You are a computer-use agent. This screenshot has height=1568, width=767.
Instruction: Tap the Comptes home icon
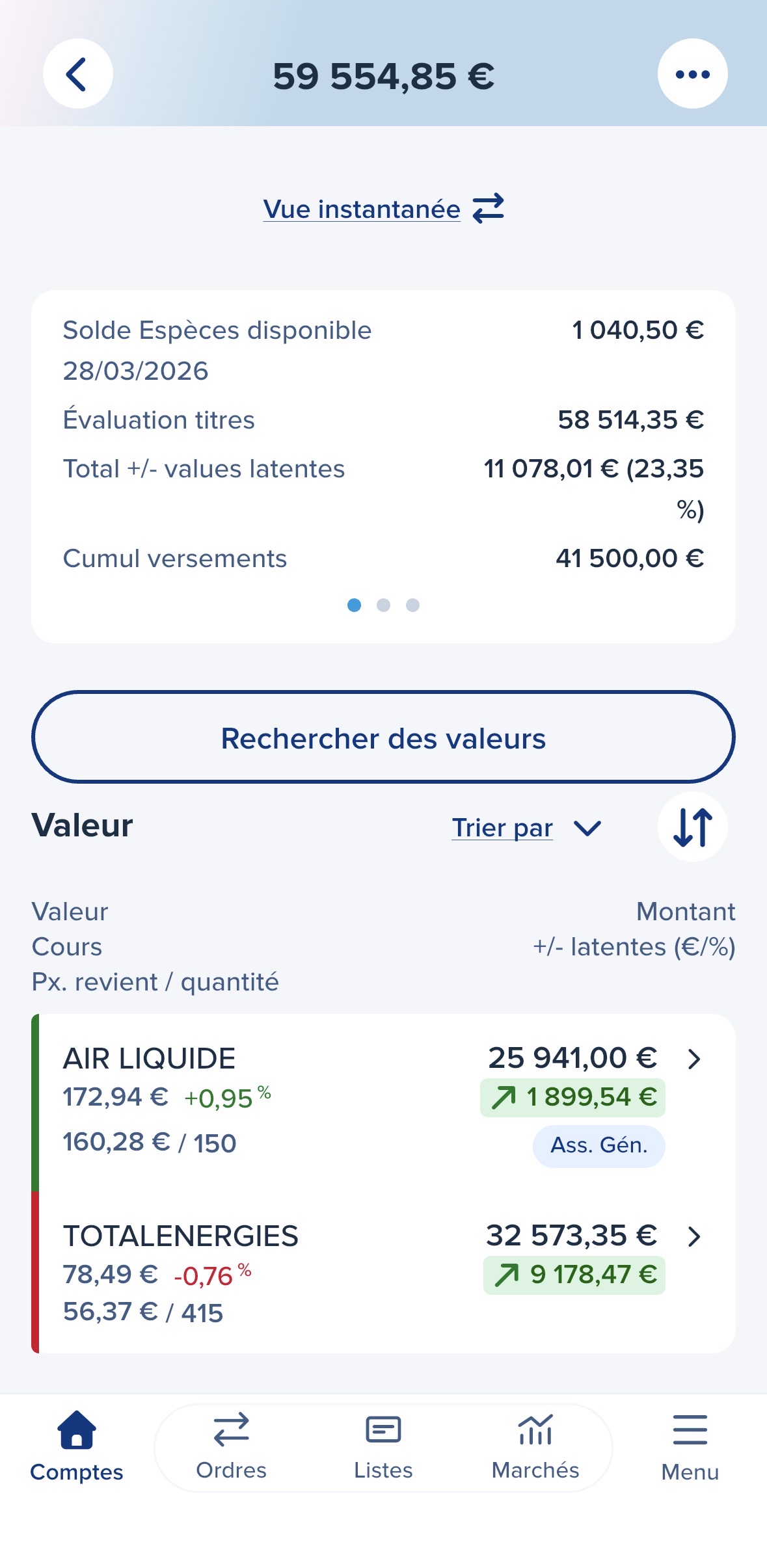coord(77,1430)
